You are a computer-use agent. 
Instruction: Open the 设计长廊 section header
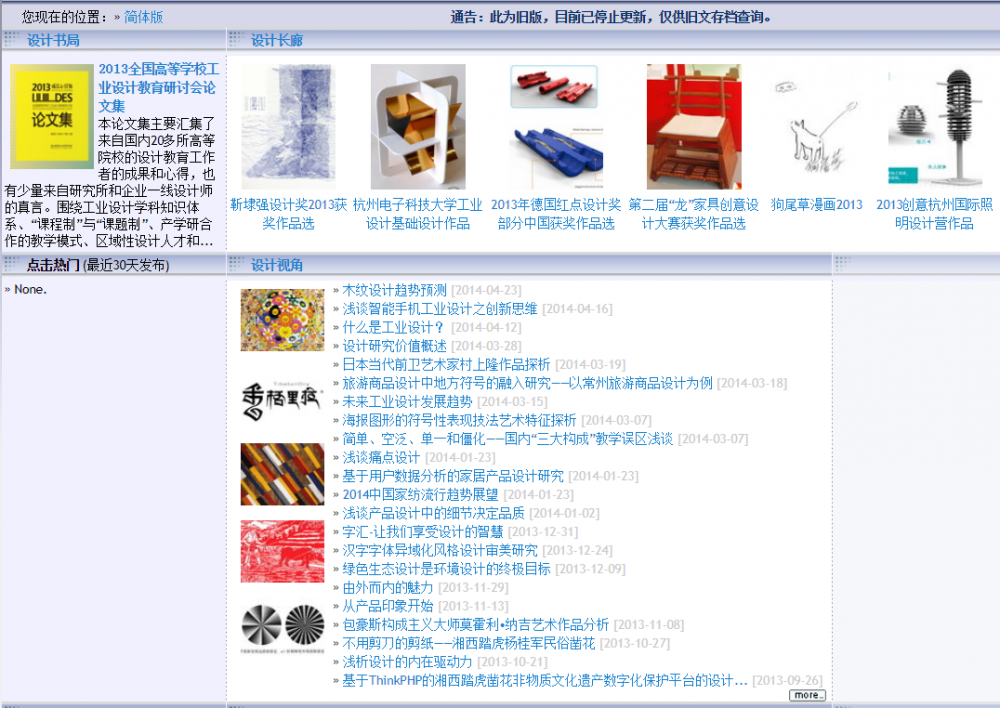click(x=277, y=40)
